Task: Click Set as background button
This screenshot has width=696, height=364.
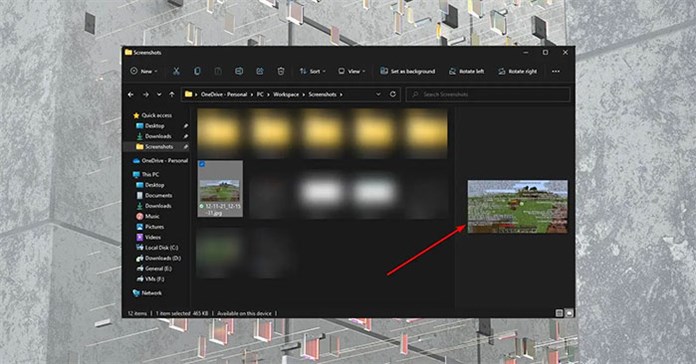Action: click(407, 71)
